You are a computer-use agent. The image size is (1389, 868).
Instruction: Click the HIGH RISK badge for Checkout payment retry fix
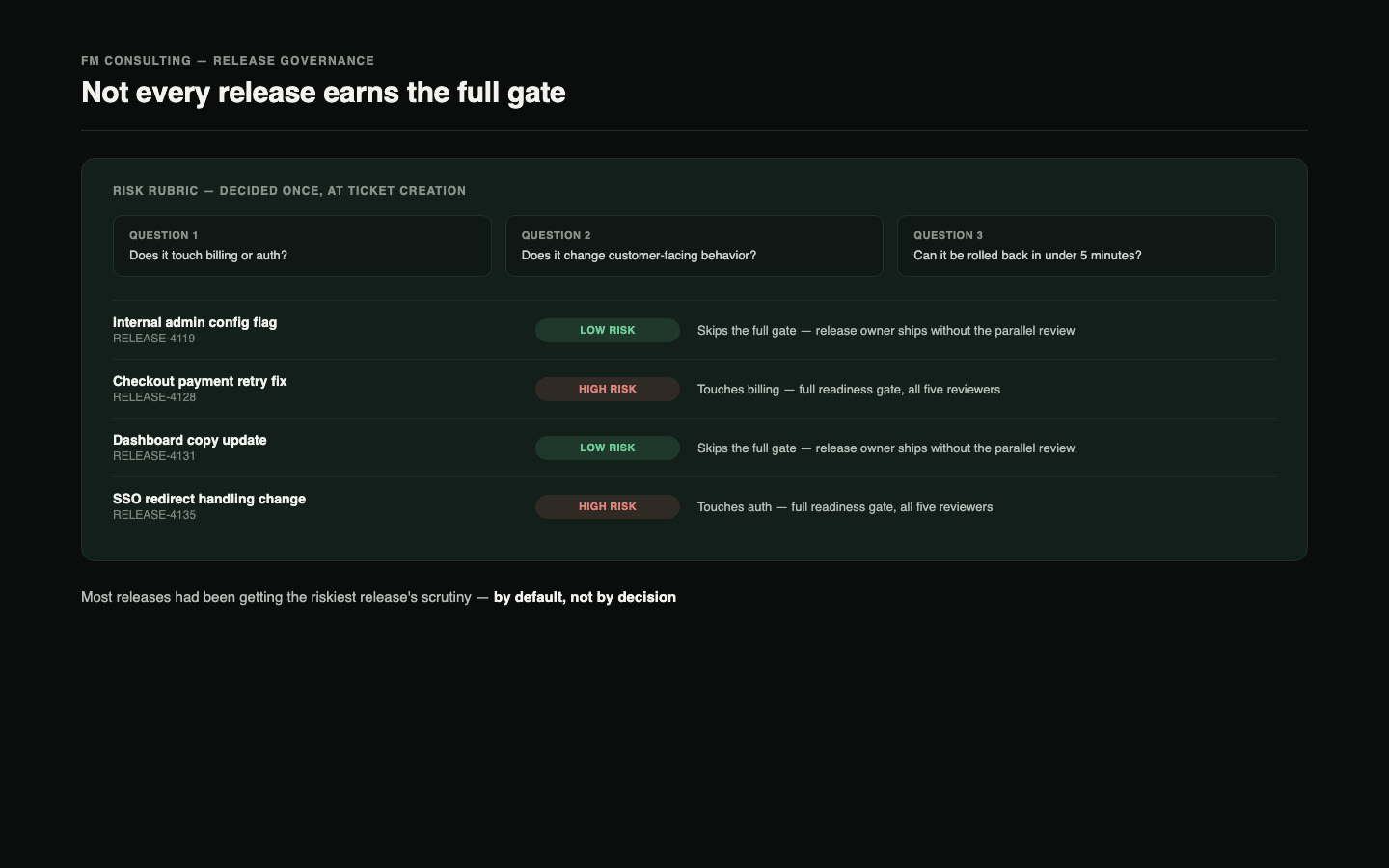[608, 389]
